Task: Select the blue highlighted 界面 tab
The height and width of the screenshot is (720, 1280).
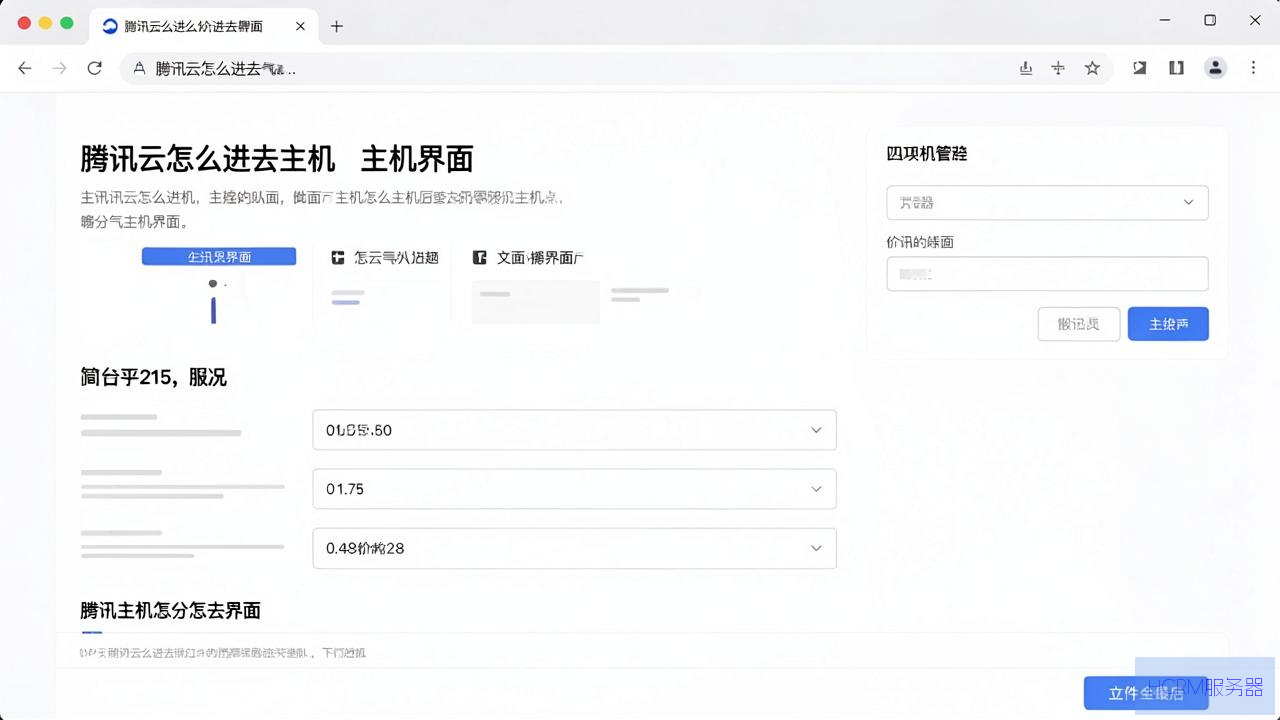Action: (x=219, y=257)
